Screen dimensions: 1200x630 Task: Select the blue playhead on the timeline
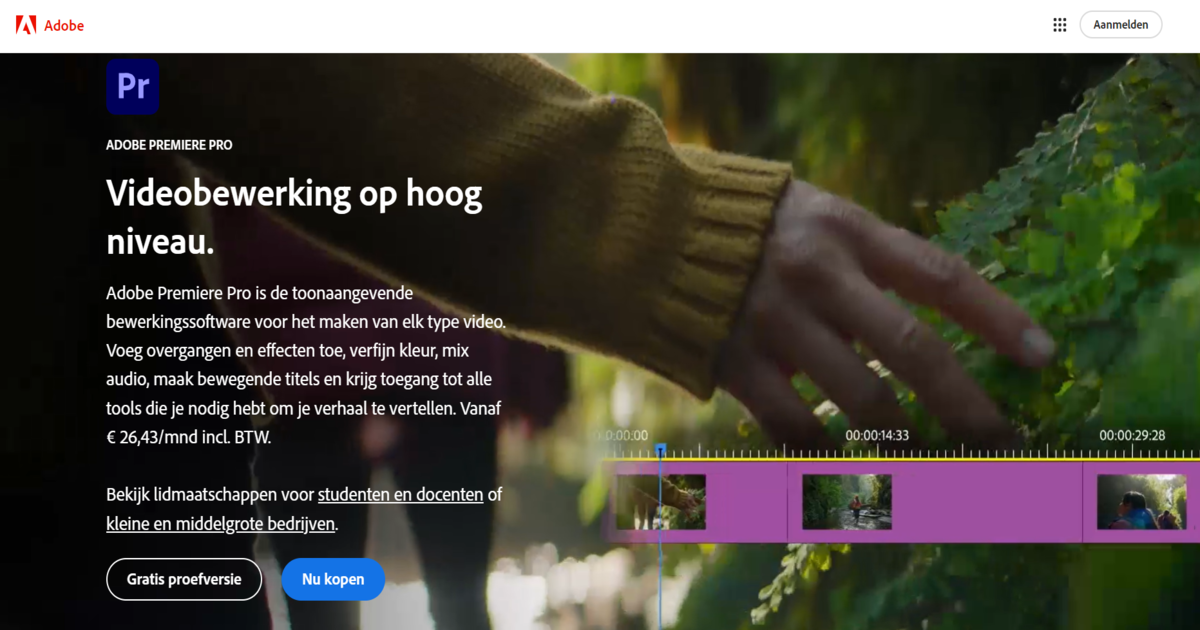(660, 452)
